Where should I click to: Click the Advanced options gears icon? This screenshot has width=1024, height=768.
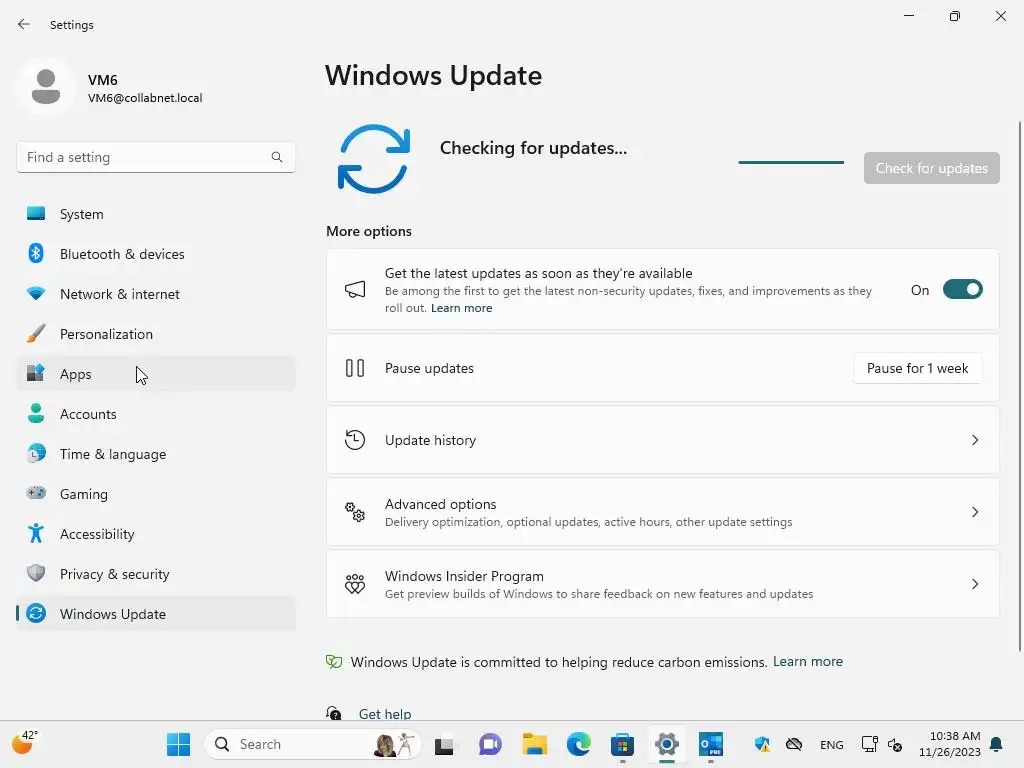[355, 512]
